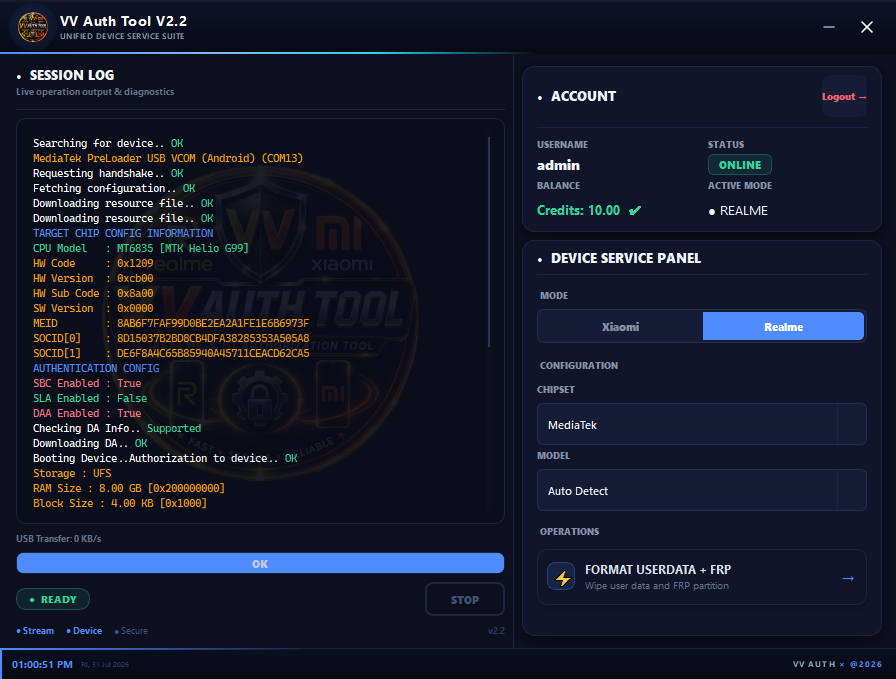Click the Credits: 10.00 balance

tap(578, 210)
